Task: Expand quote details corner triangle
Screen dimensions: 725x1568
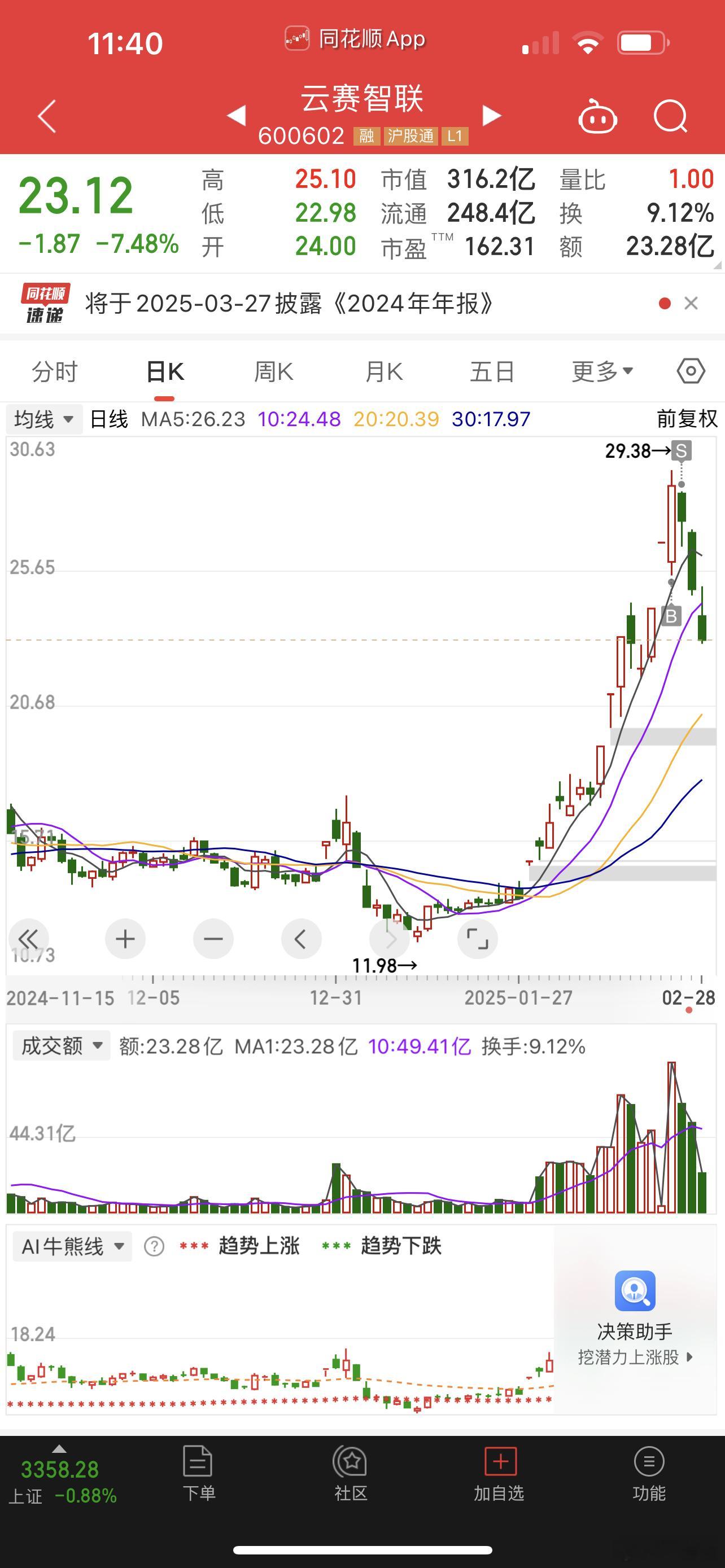Action: click(x=717, y=265)
